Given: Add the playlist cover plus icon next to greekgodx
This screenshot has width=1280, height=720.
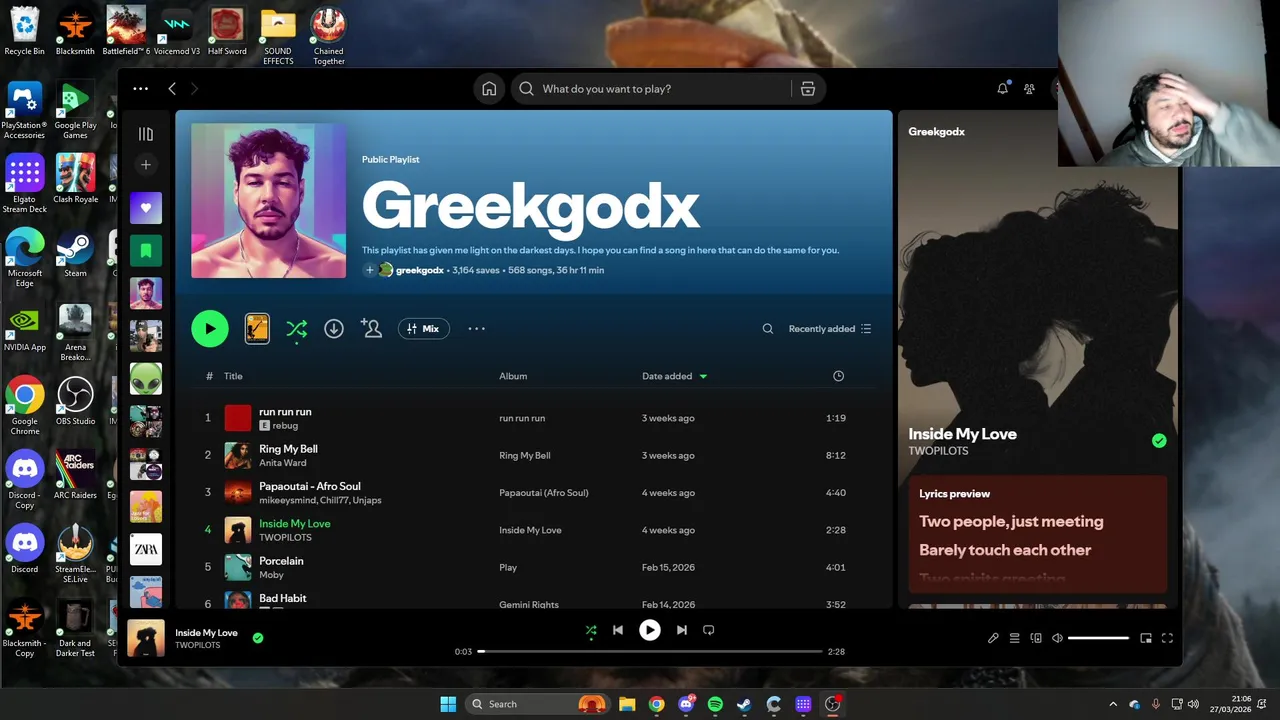Looking at the screenshot, I should 369,270.
